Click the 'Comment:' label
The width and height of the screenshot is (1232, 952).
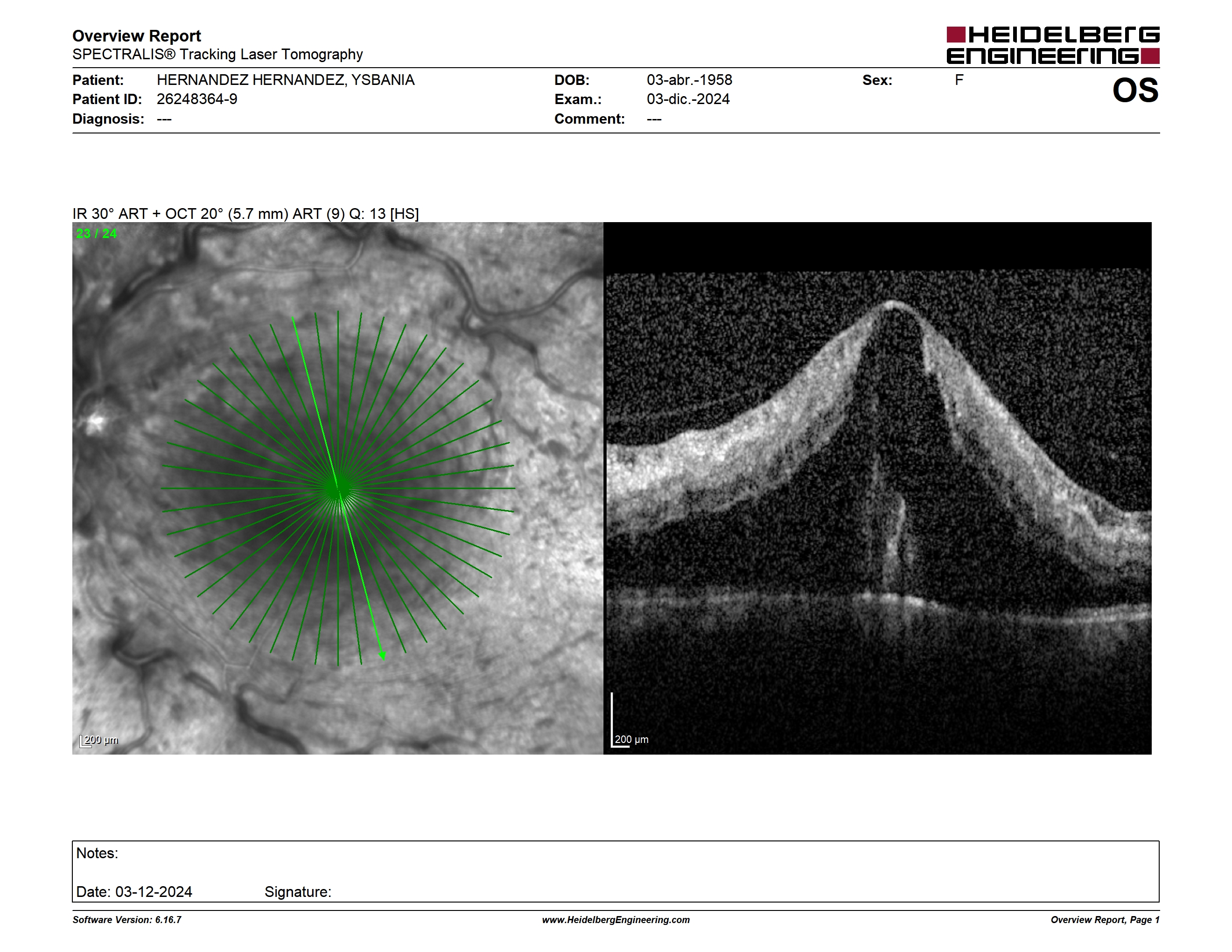pos(589,119)
